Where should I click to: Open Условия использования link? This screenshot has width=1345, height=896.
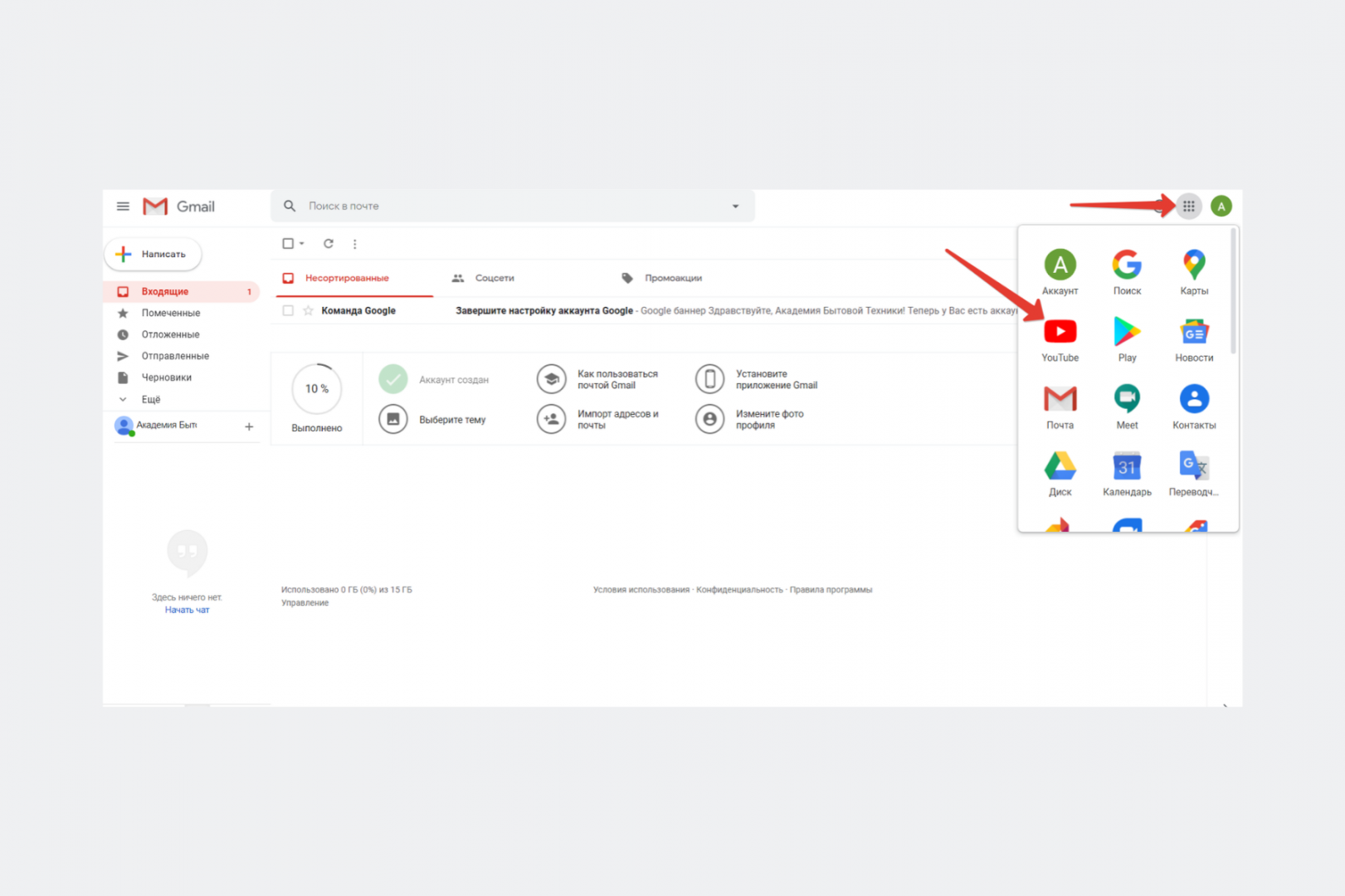[x=641, y=590]
